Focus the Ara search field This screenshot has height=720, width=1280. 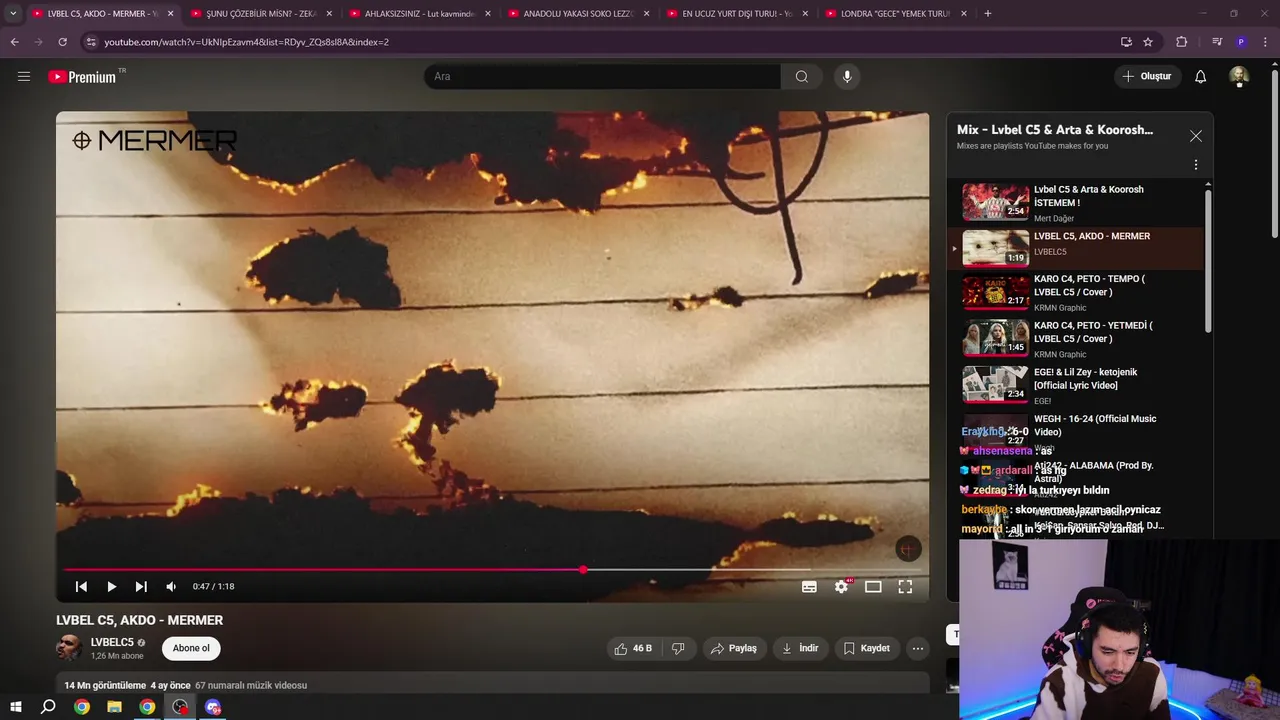[x=602, y=76]
